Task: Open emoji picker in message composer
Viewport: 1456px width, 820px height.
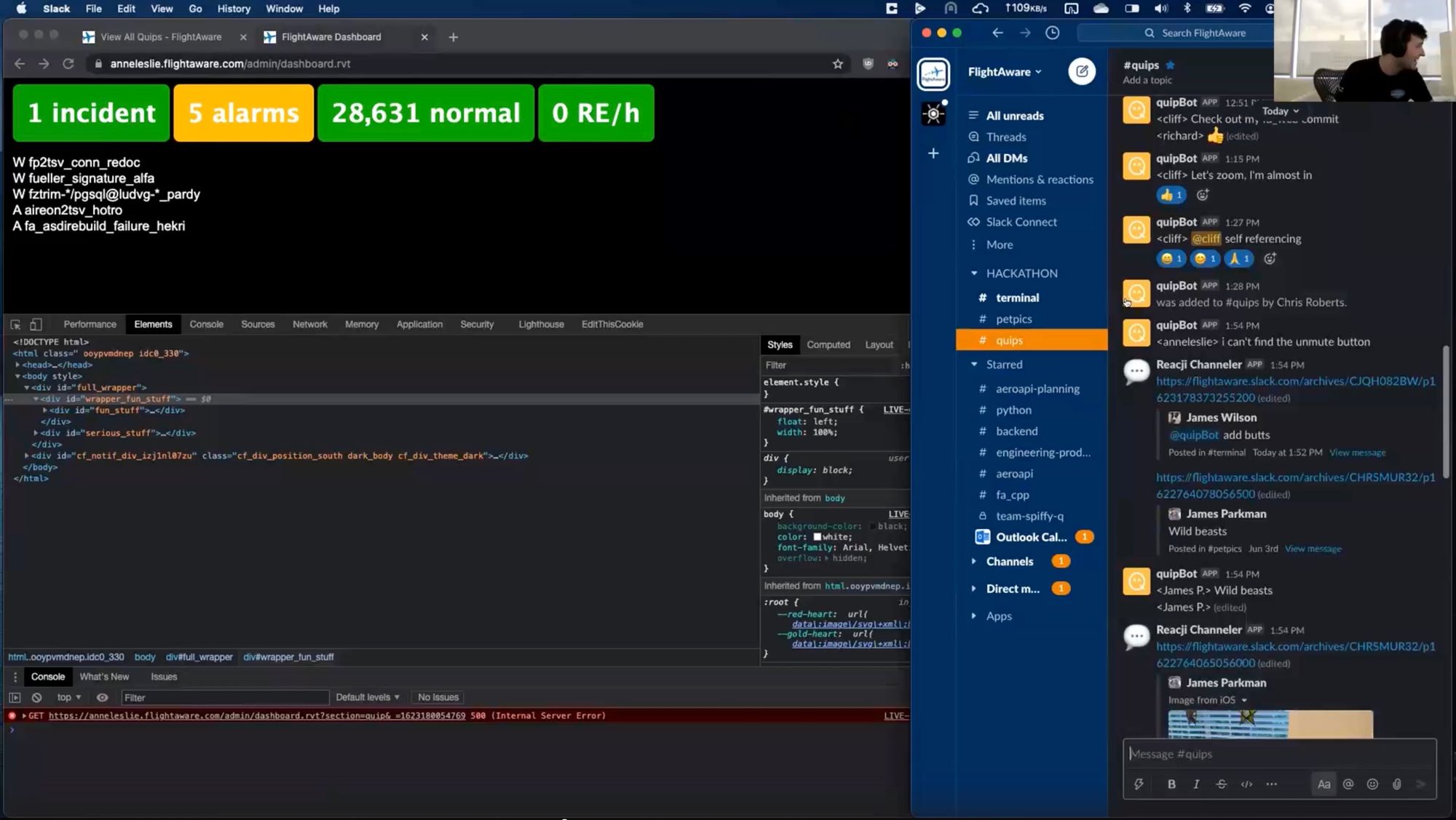Action: coord(1372,784)
